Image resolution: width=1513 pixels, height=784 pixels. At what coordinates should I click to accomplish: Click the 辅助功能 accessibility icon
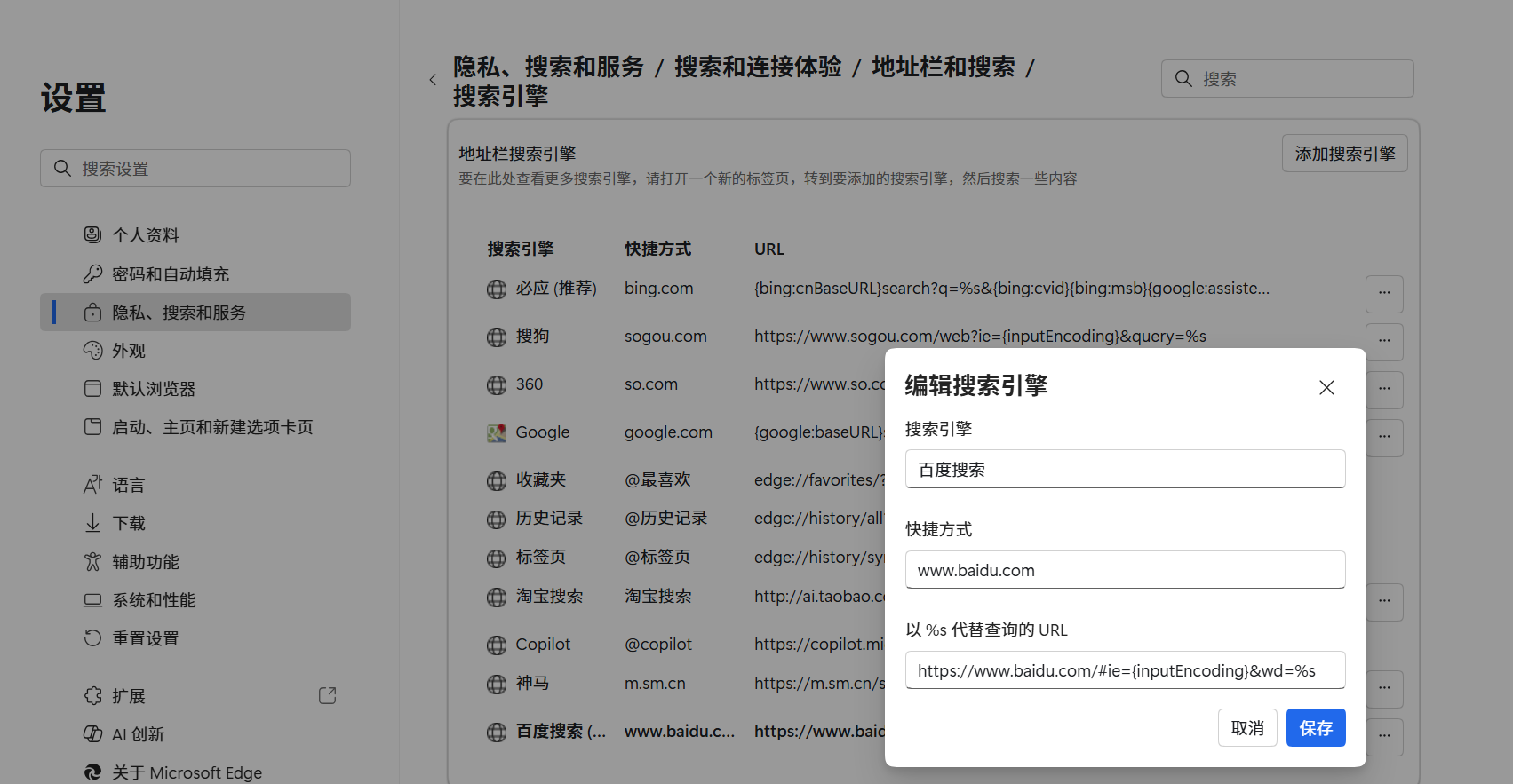pos(92,561)
